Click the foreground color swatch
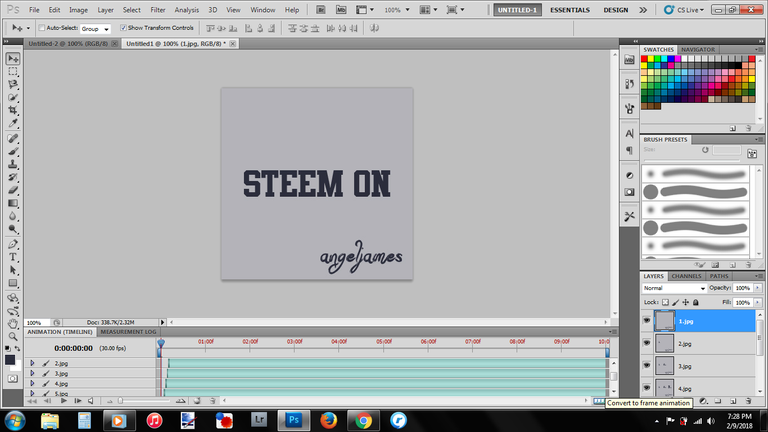The height and width of the screenshot is (432, 768). [x=10, y=360]
